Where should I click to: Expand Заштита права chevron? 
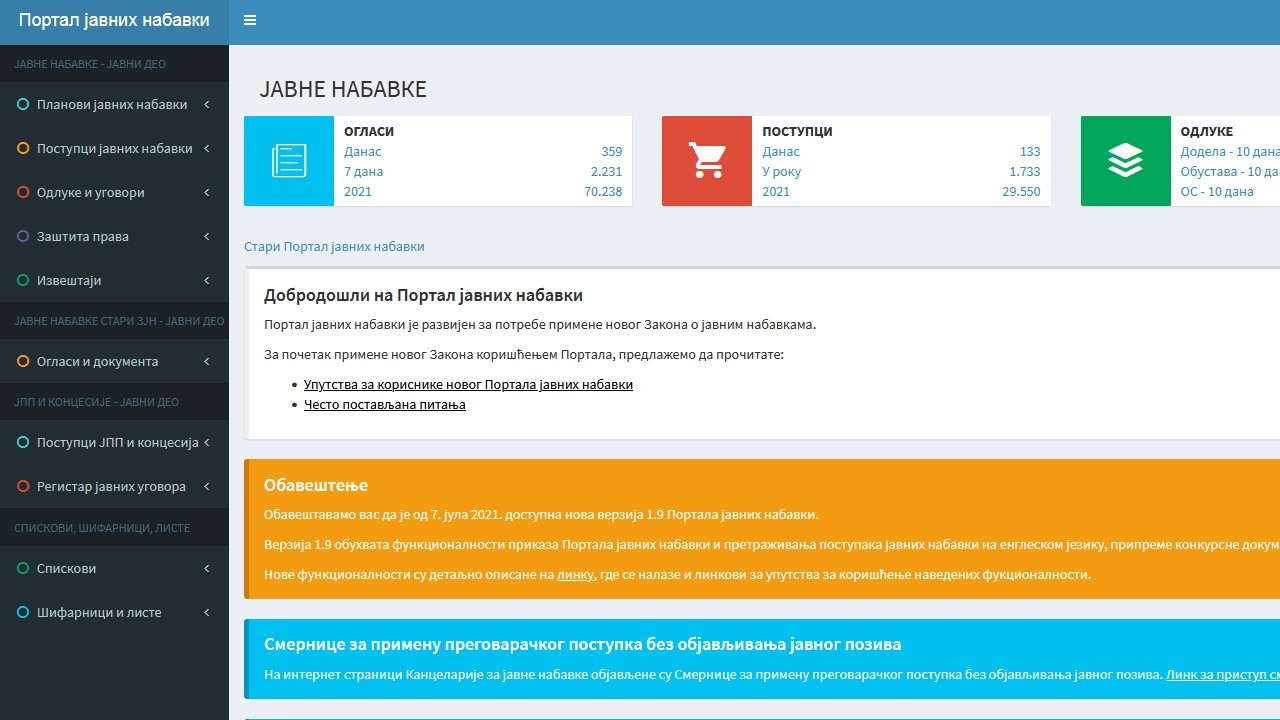click(207, 236)
